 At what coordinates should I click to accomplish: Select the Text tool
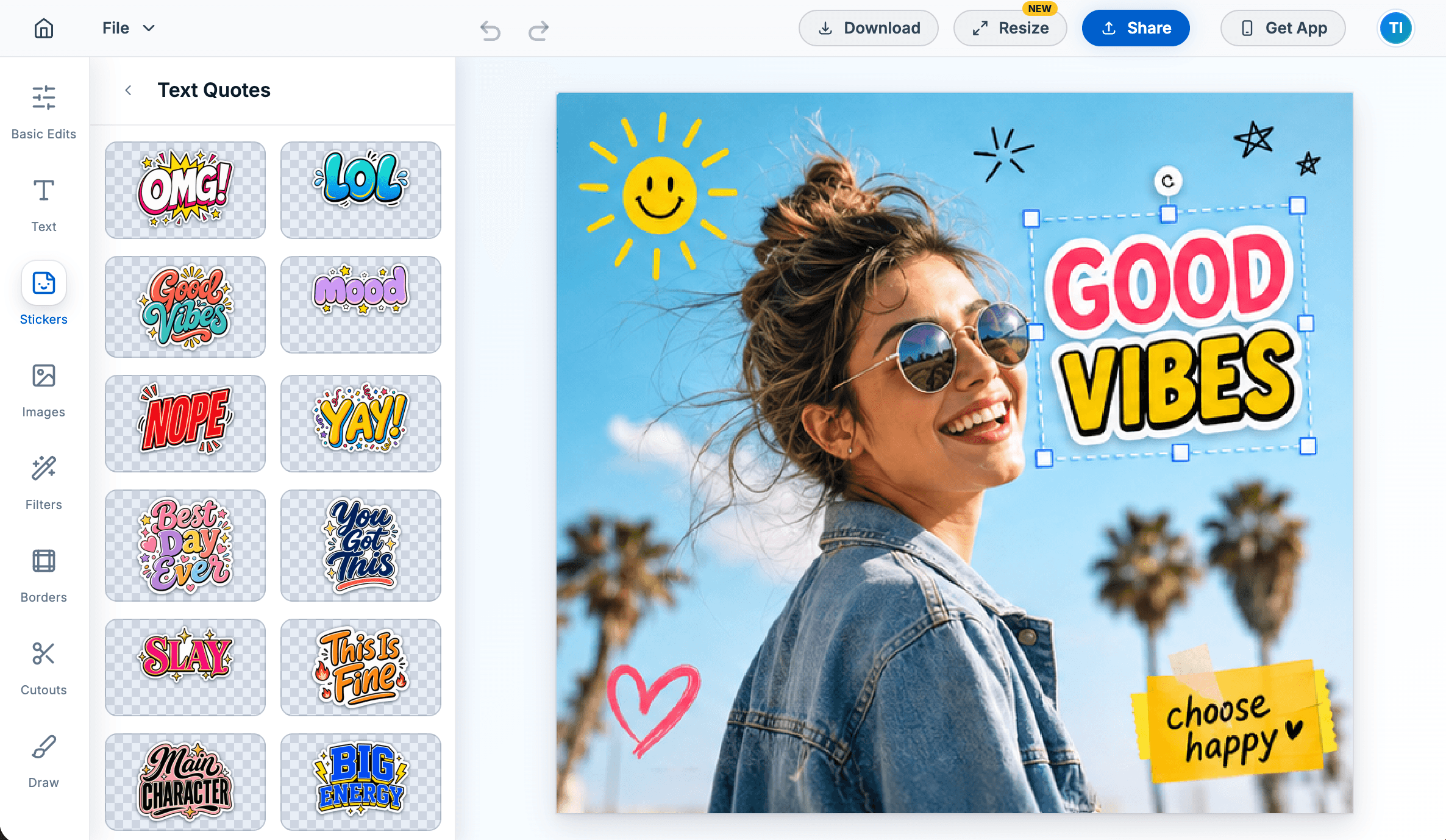tap(44, 205)
